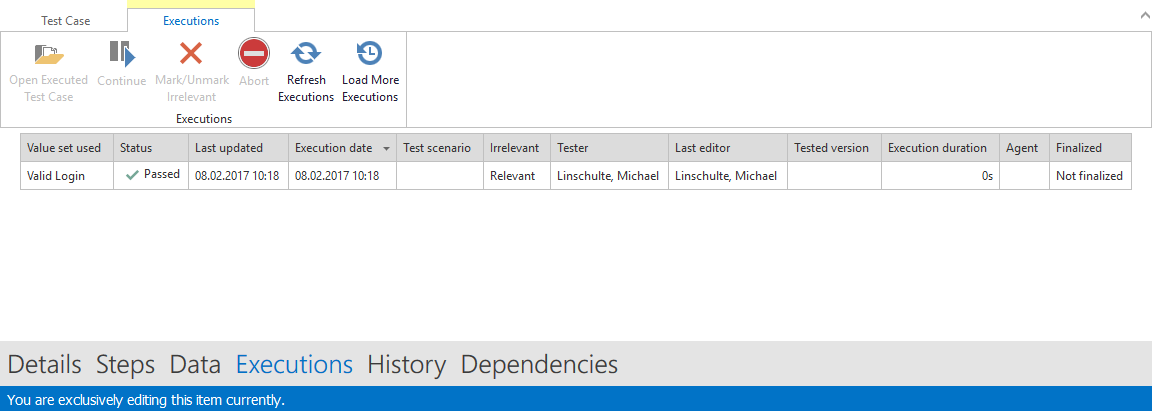Click the Not finalized cell
1152x411 pixels.
[1089, 176]
